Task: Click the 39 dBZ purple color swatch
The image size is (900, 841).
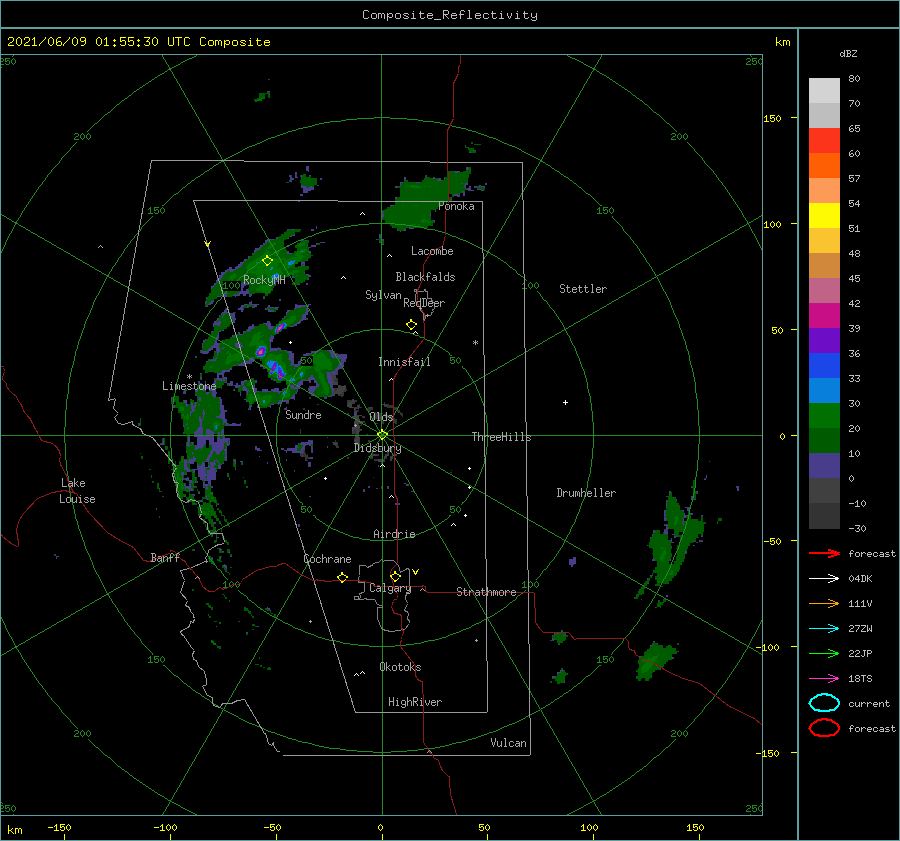Action: 824,340
